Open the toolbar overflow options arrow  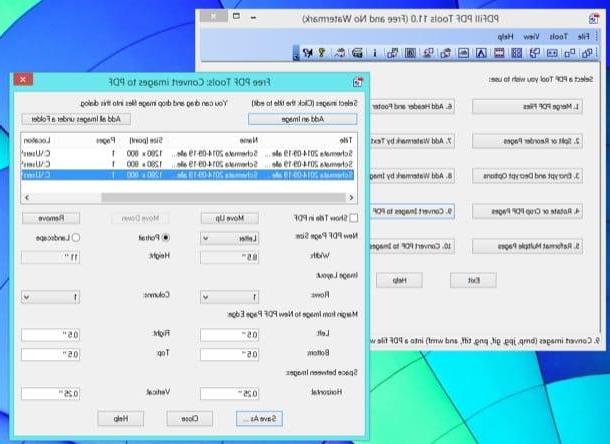[296, 53]
